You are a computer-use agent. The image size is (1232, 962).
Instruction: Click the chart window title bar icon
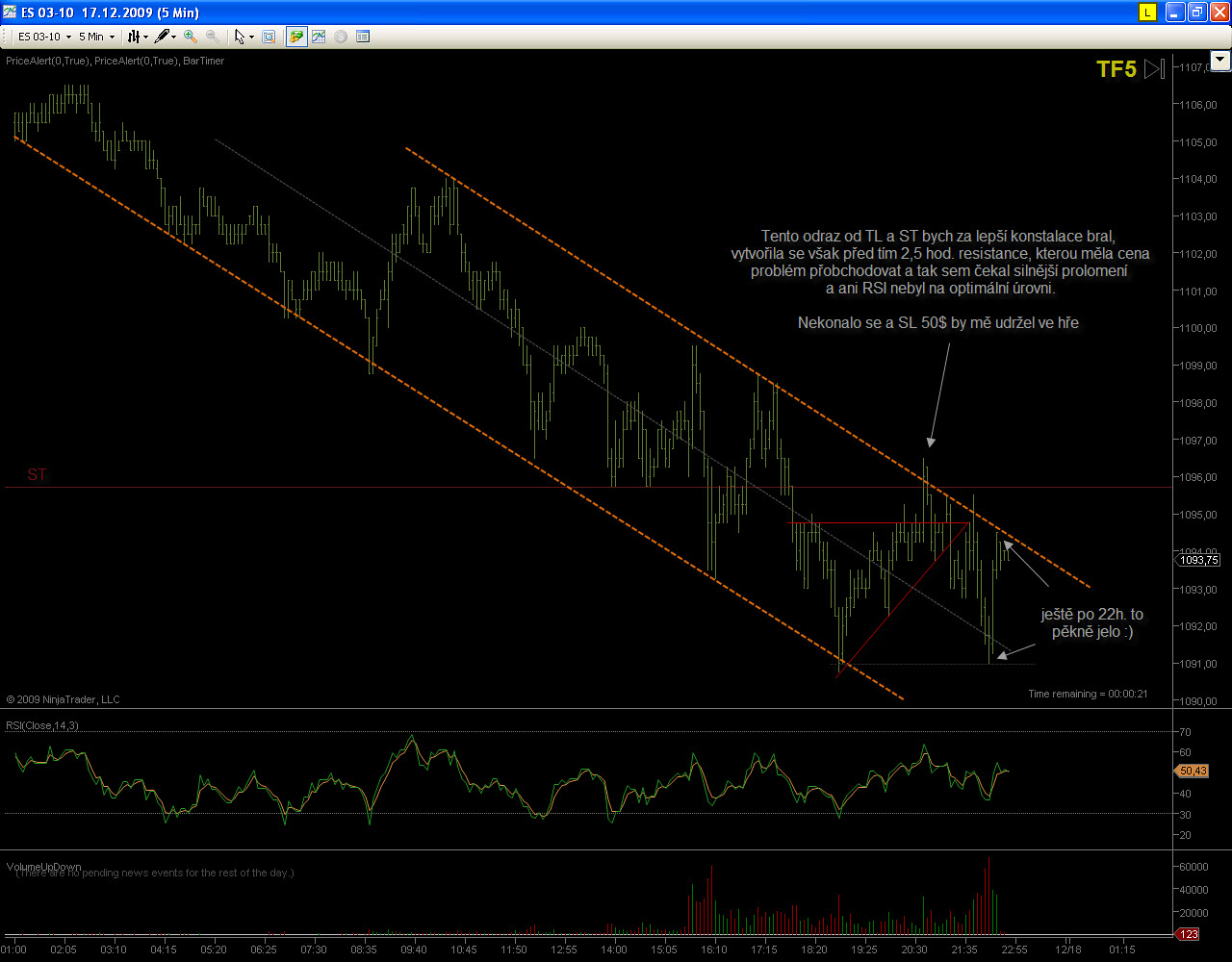[x=11, y=12]
